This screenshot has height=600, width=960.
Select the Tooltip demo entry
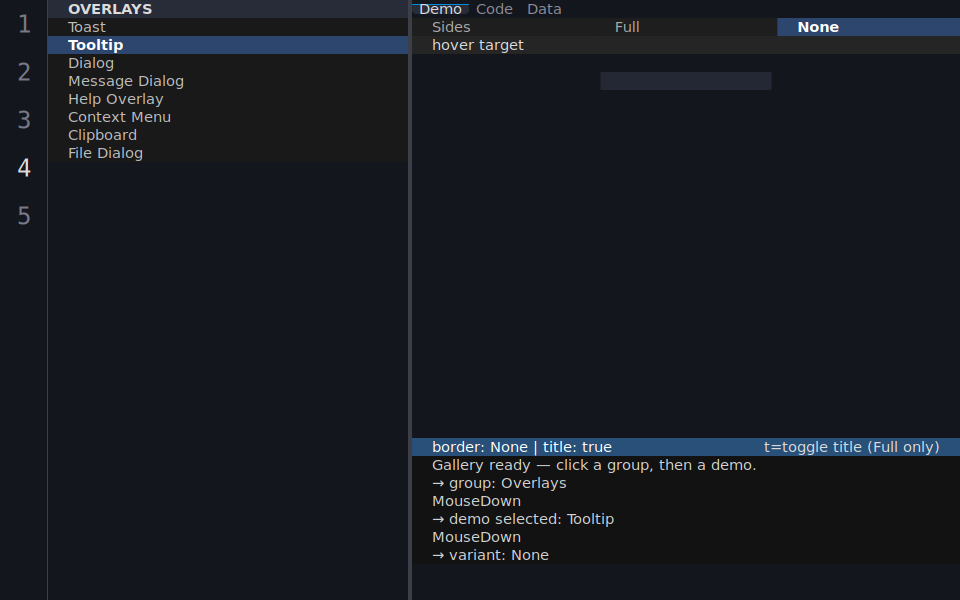click(228, 45)
